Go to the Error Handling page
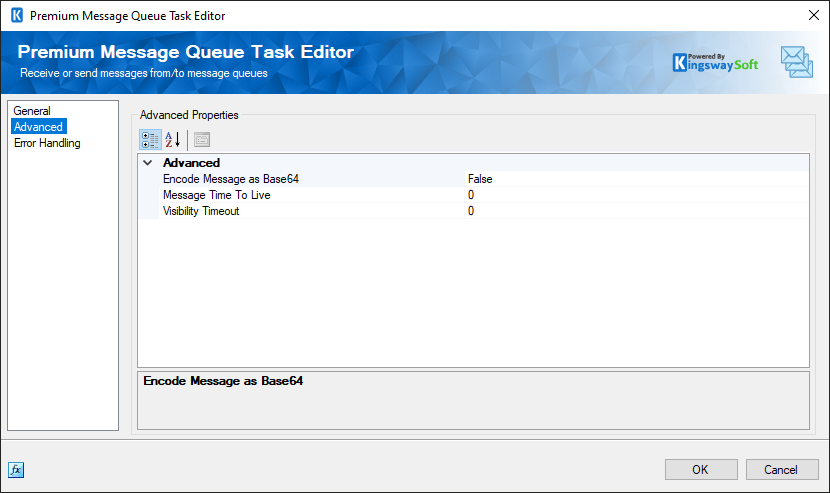 pyautogui.click(x=47, y=143)
